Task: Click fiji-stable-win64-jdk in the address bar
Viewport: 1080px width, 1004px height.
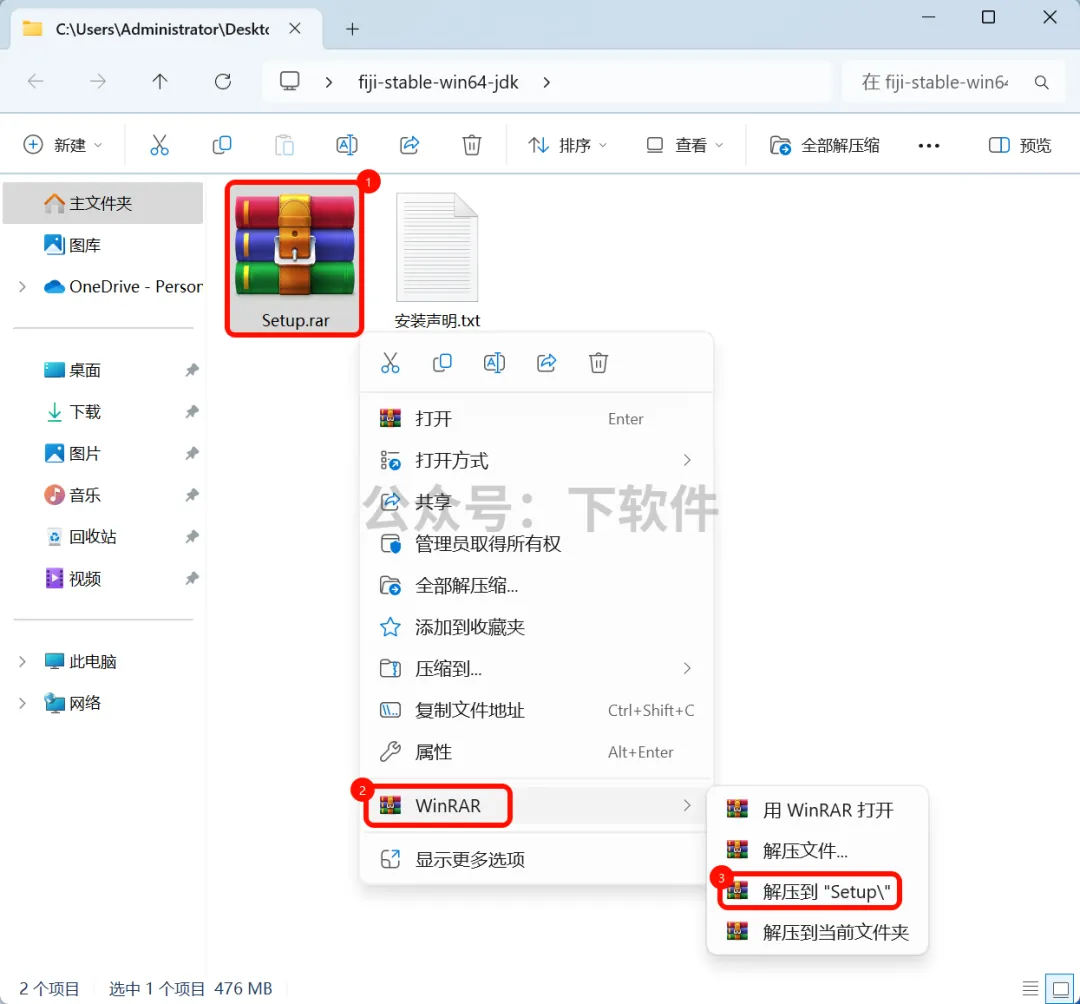Action: [438, 83]
